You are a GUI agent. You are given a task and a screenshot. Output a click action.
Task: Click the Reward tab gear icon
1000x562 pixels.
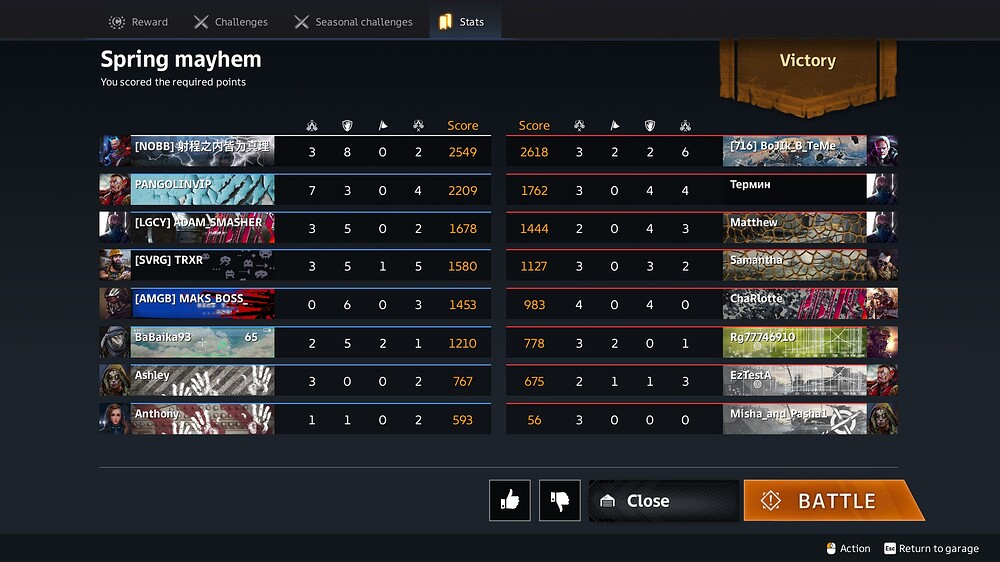point(116,22)
